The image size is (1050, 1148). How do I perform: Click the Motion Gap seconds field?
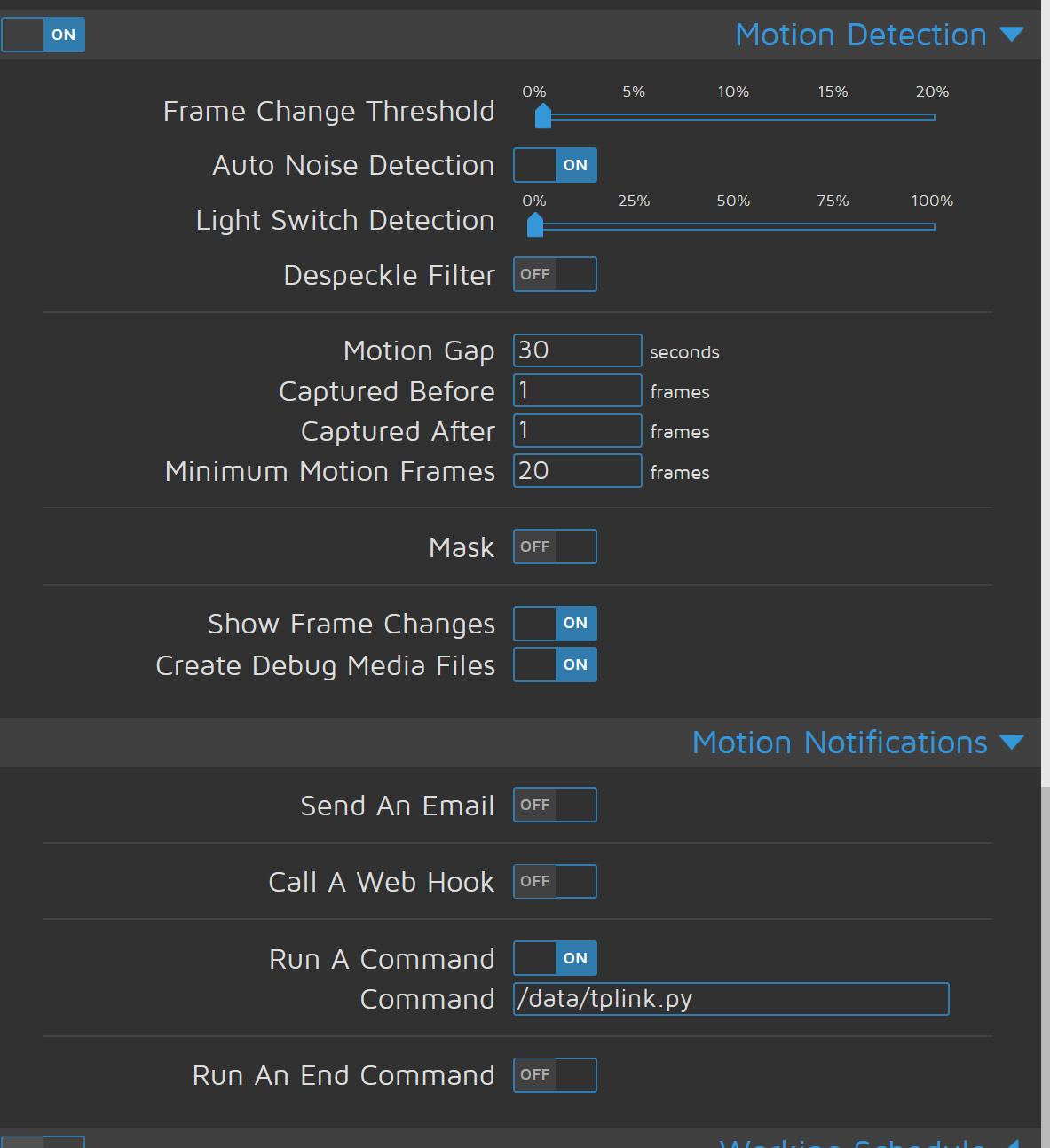(x=577, y=350)
